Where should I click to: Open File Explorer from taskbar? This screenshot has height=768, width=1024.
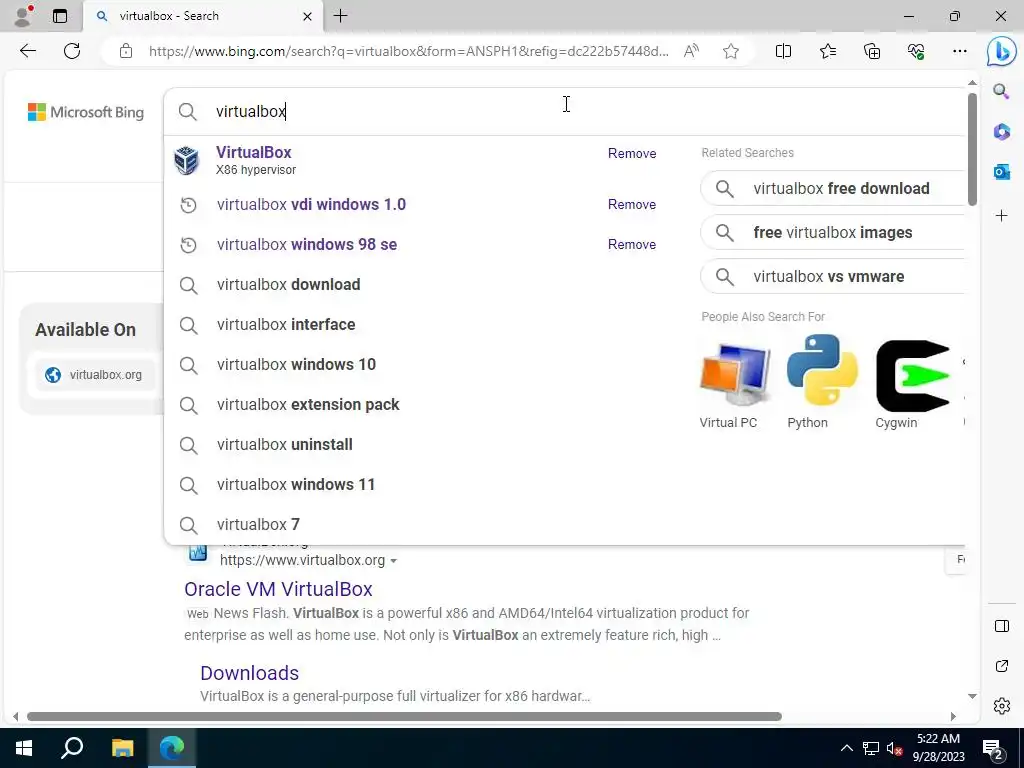point(122,748)
